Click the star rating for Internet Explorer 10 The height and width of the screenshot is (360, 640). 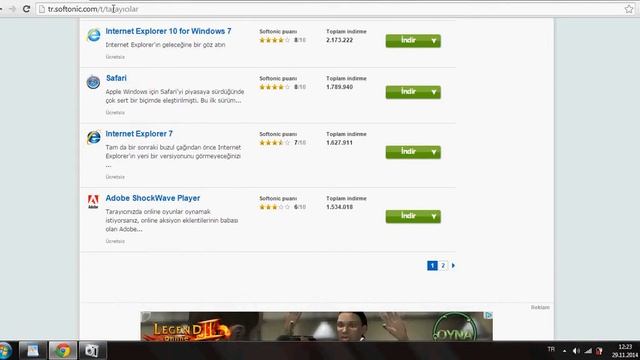click(x=274, y=40)
